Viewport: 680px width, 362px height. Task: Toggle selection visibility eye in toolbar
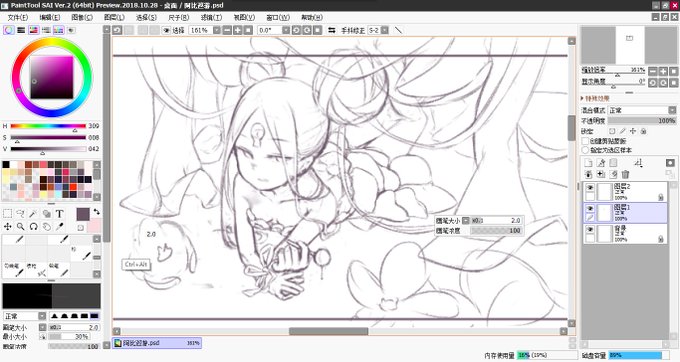pyautogui.click(x=167, y=30)
